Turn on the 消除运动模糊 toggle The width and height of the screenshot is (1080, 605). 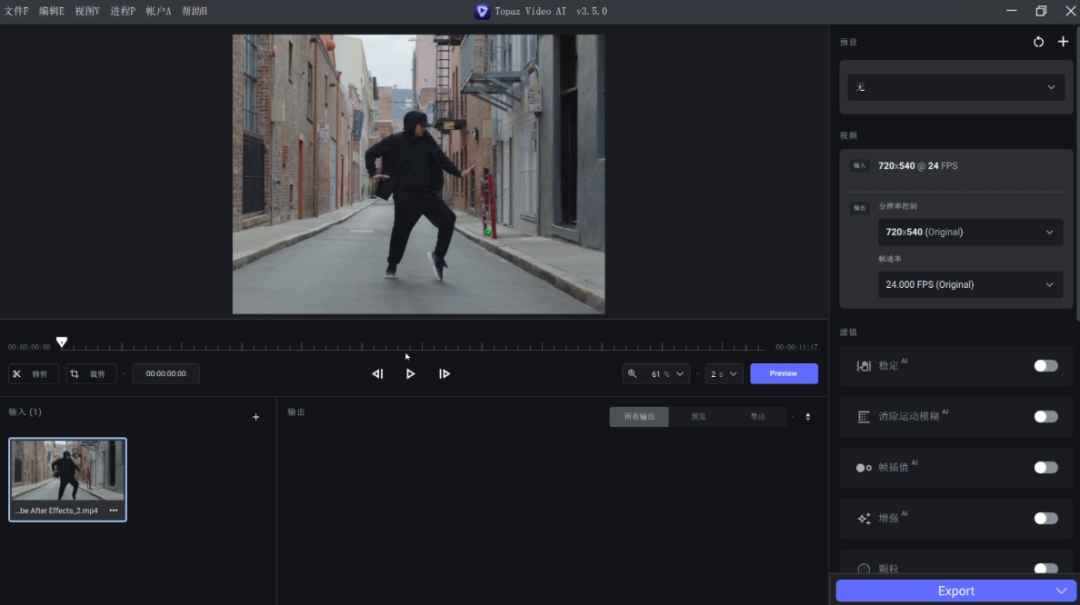tap(1045, 416)
